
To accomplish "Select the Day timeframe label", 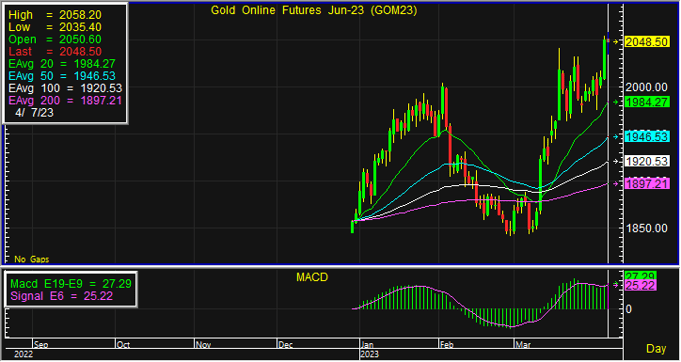I will click(x=656, y=349).
